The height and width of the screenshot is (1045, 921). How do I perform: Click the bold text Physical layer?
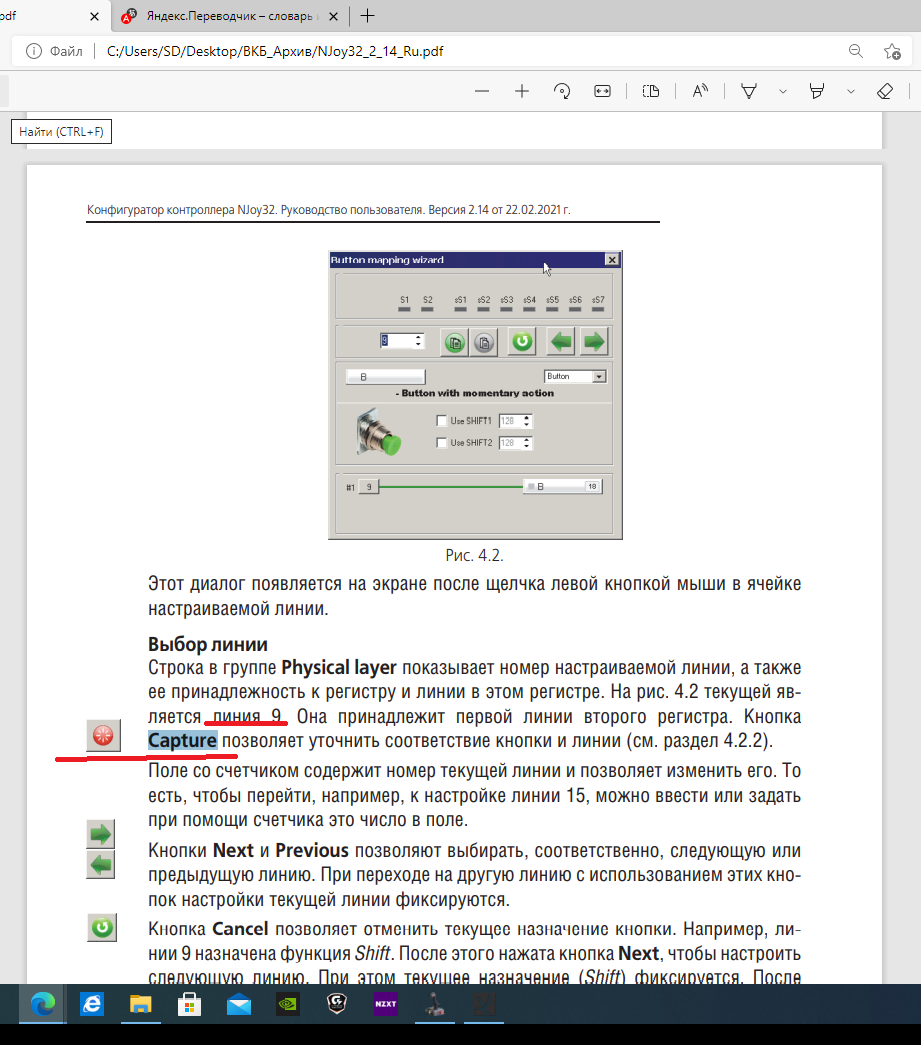[339, 668]
